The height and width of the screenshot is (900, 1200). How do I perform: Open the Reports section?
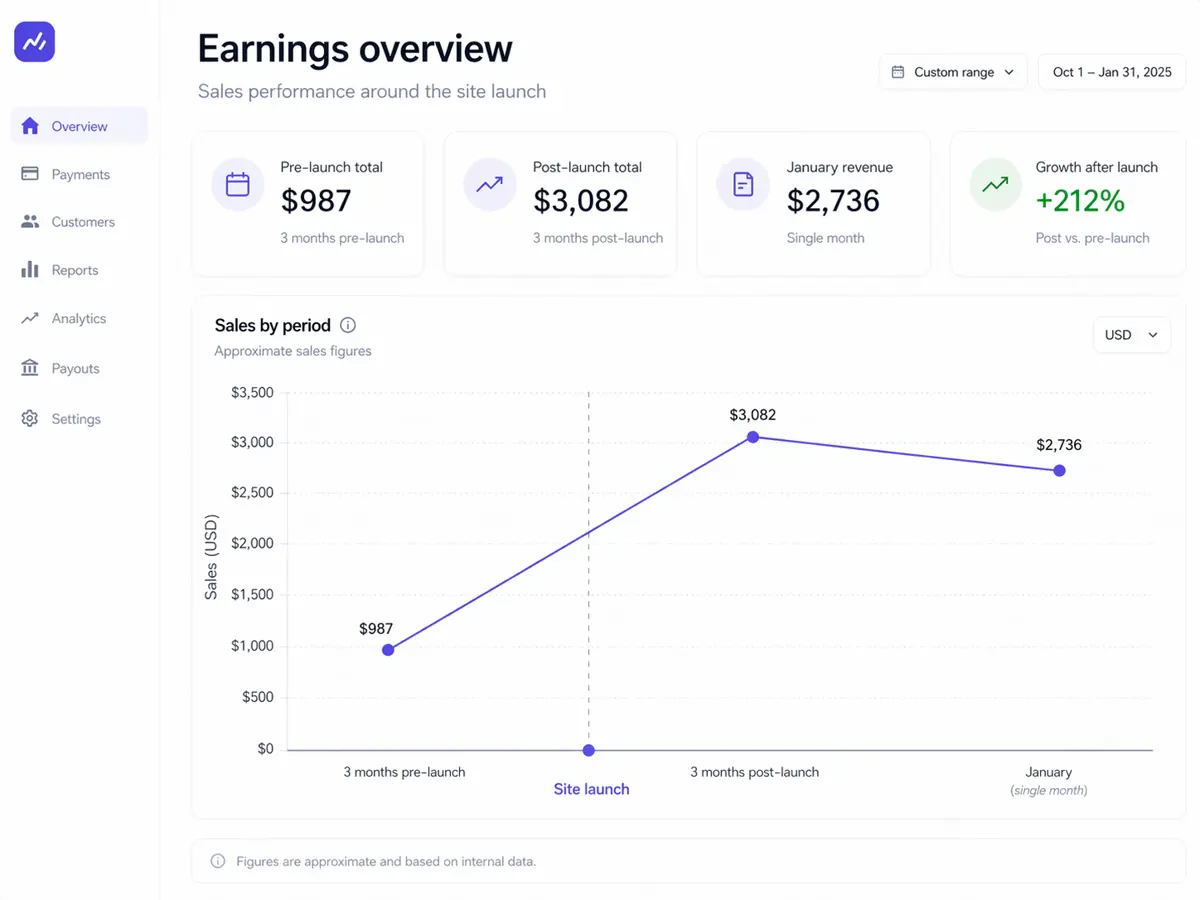point(79,270)
